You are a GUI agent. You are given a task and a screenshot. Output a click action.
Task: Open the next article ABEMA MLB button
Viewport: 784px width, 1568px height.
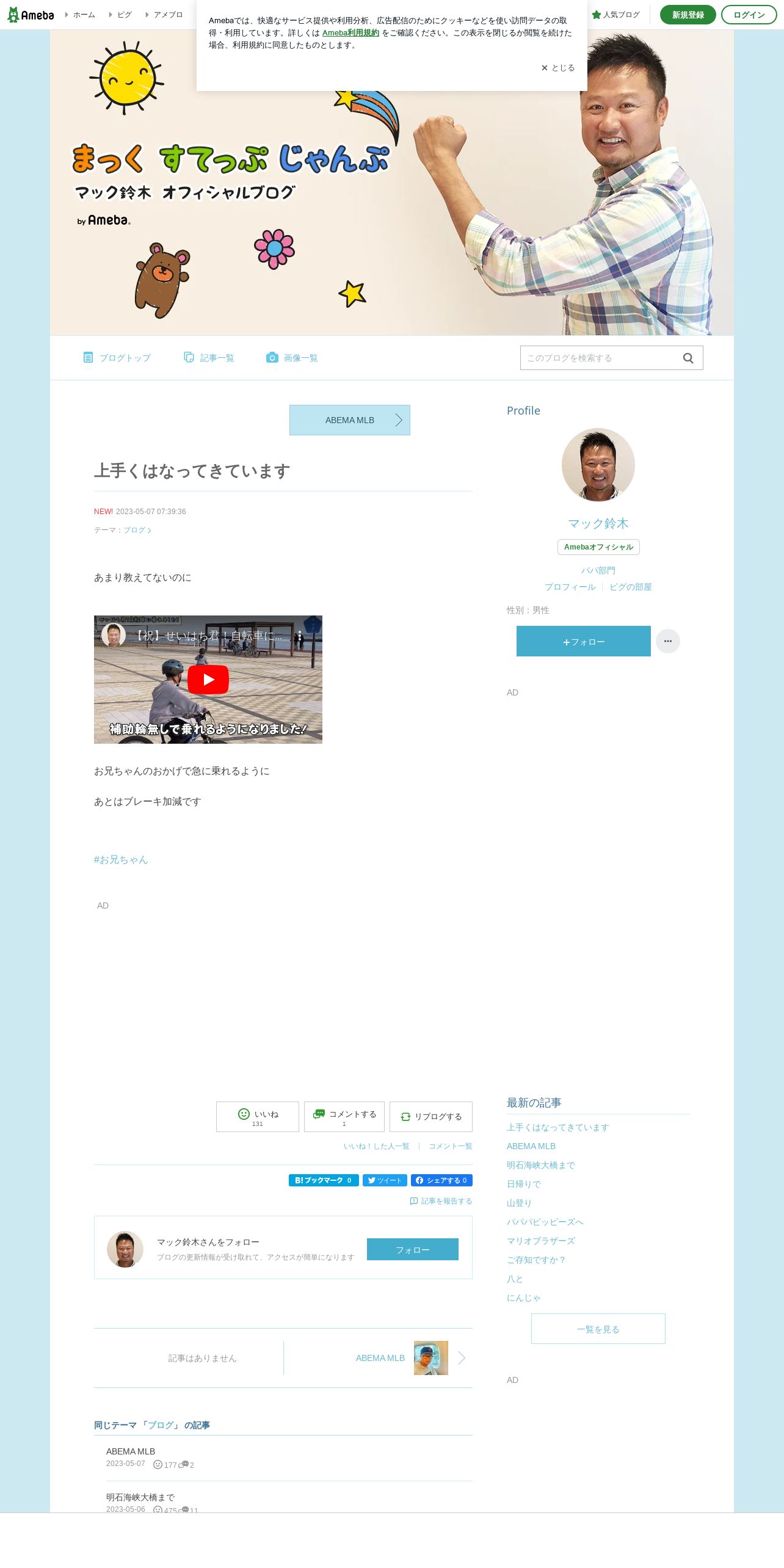click(350, 420)
